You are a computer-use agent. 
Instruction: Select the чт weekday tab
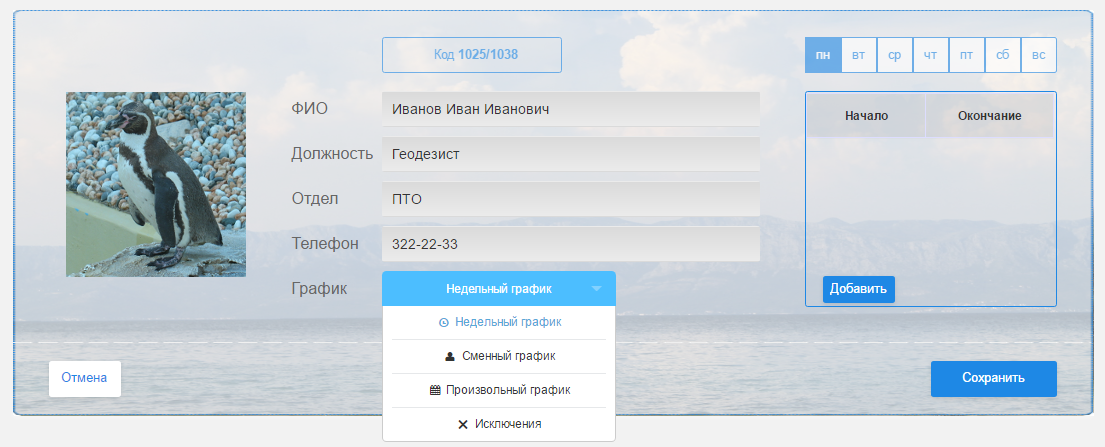coord(931,55)
